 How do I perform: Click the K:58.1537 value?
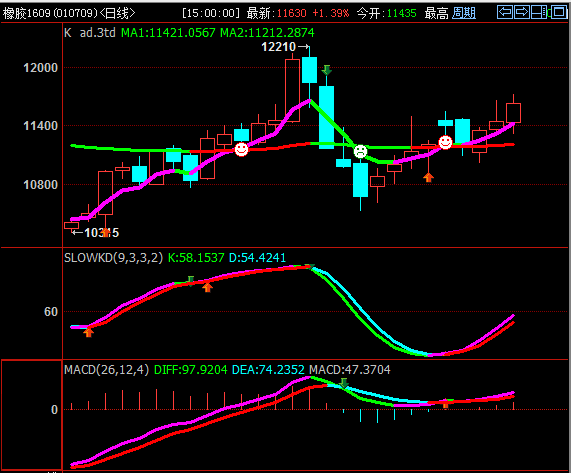tap(196, 258)
